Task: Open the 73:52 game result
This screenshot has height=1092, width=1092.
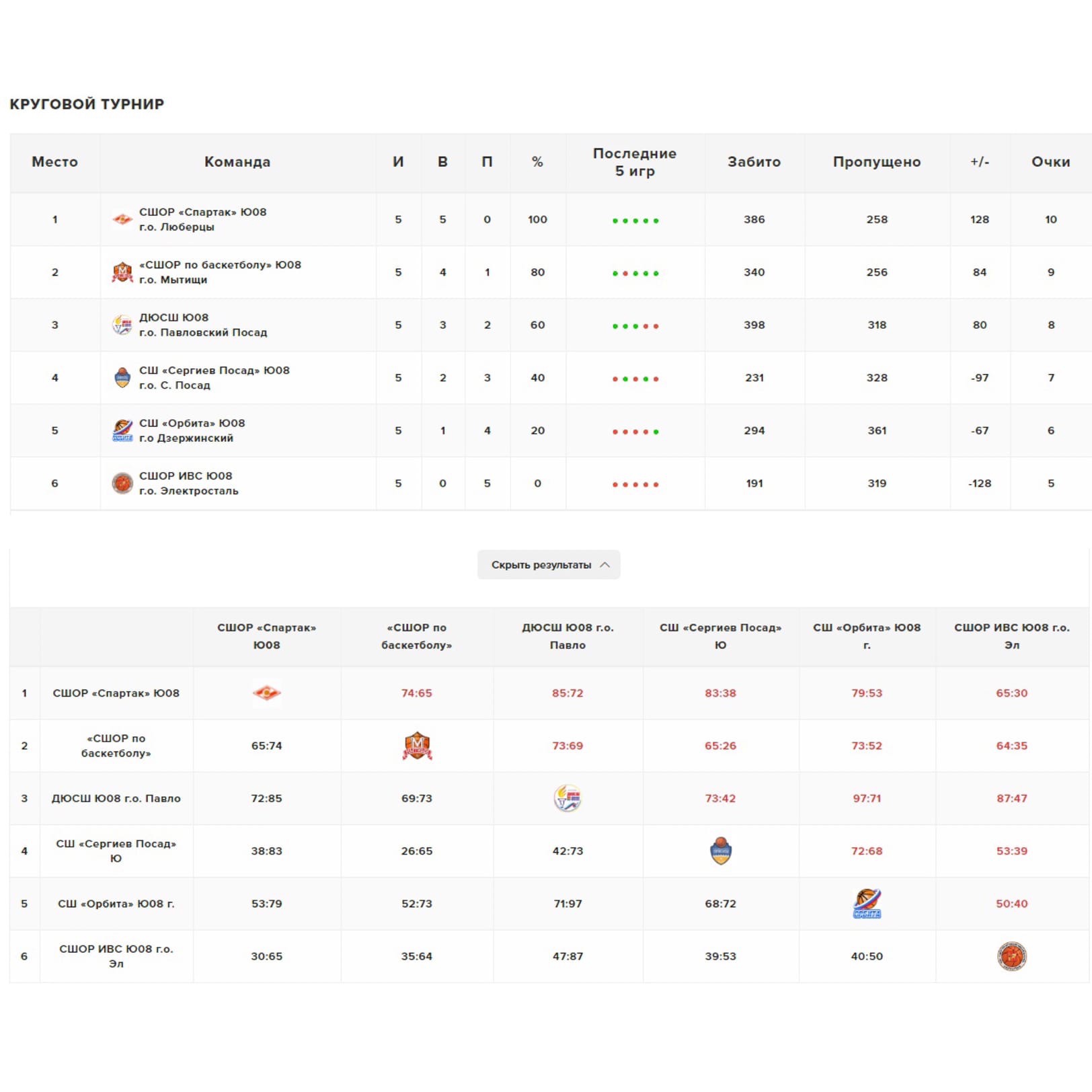Action: coord(867,746)
